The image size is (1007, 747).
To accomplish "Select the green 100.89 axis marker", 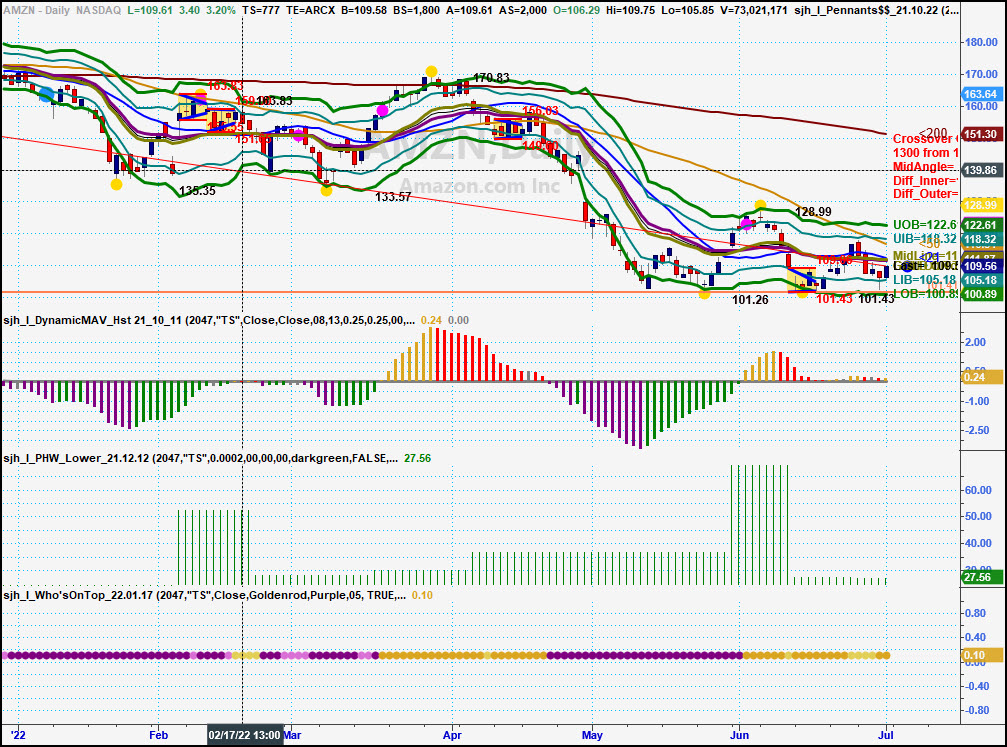I will pos(981,294).
